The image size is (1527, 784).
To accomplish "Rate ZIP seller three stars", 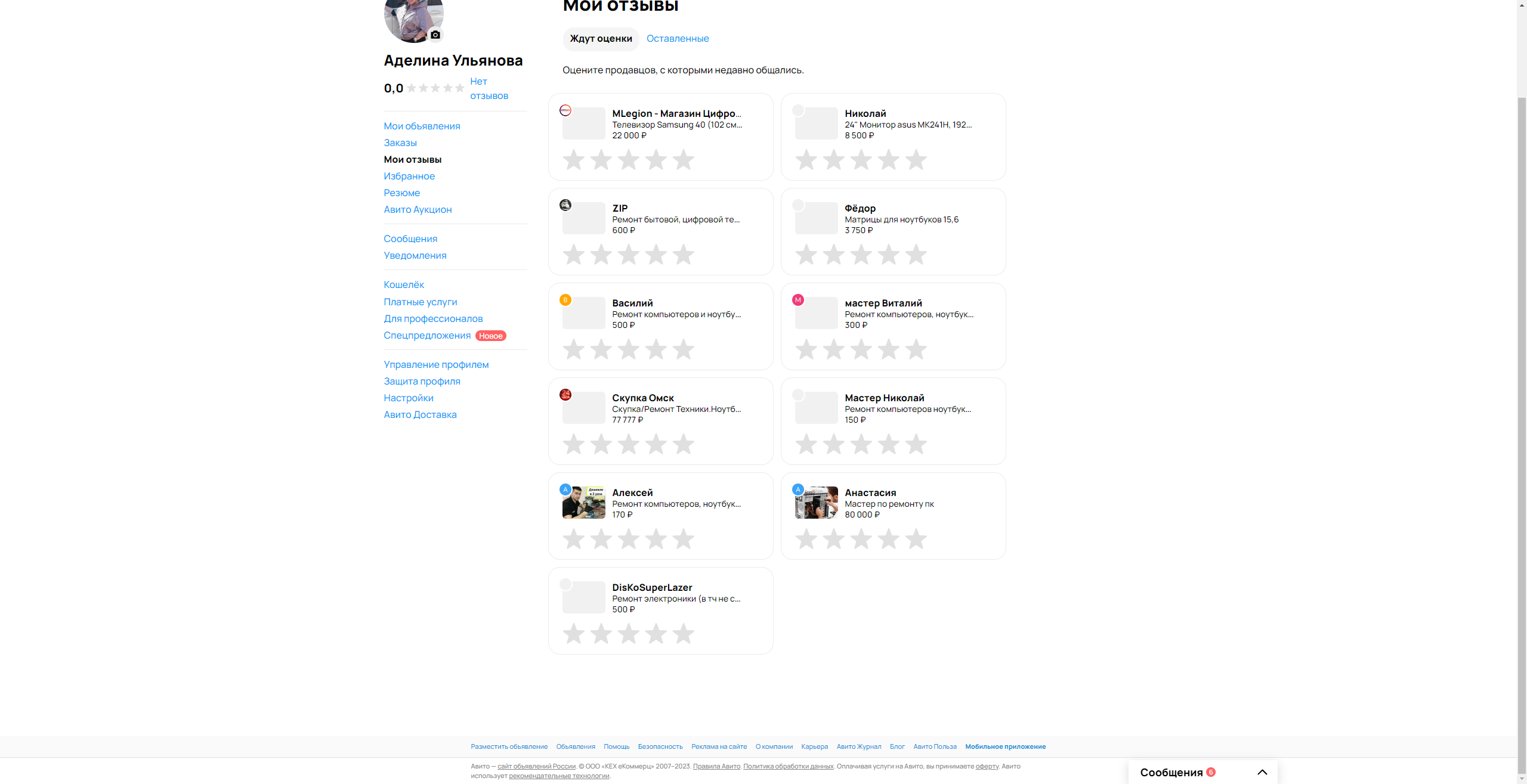I will coord(628,255).
